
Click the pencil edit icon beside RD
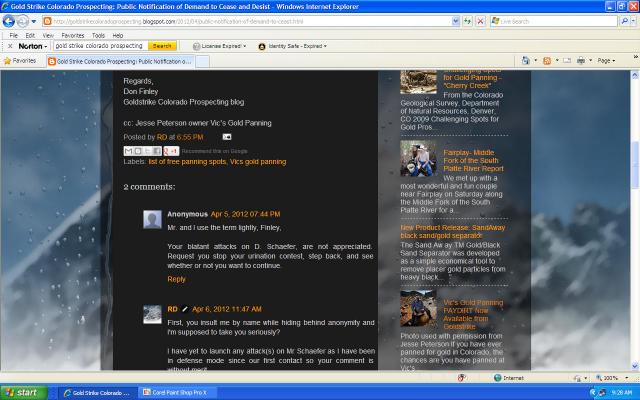coord(185,309)
